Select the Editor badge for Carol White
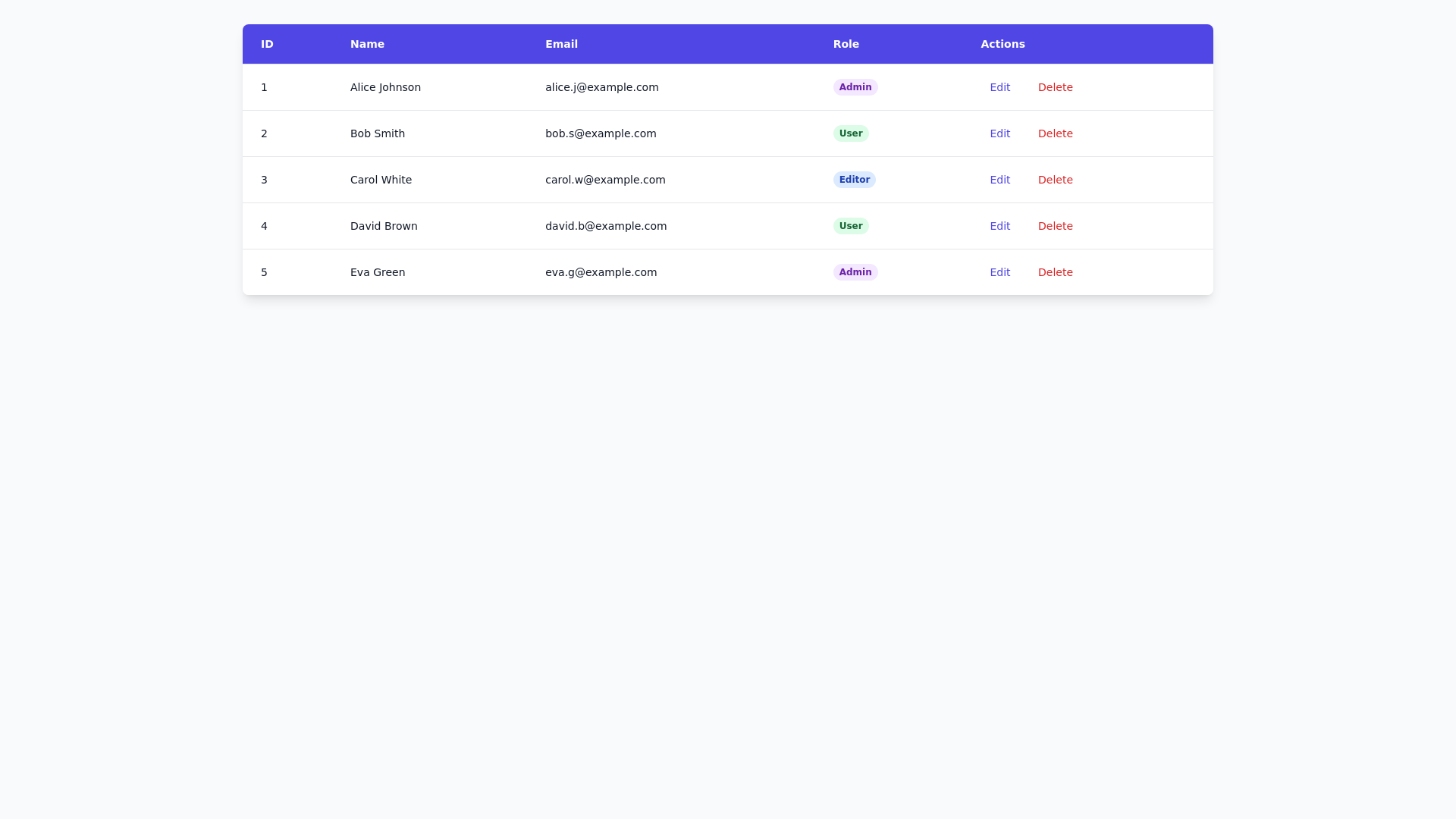This screenshot has width=1456, height=819. pos(854,180)
